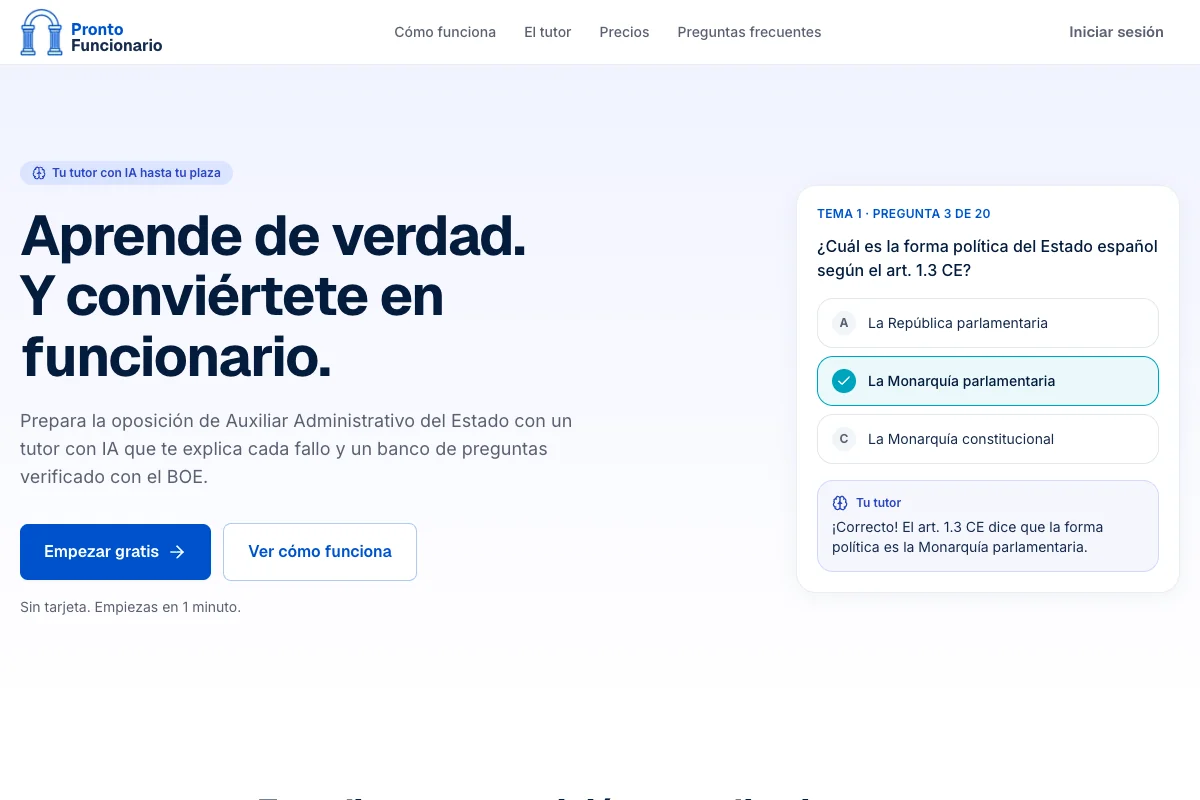The image size is (1200, 800).
Task: Select answer A La República parlamentaria
Action: point(988,323)
